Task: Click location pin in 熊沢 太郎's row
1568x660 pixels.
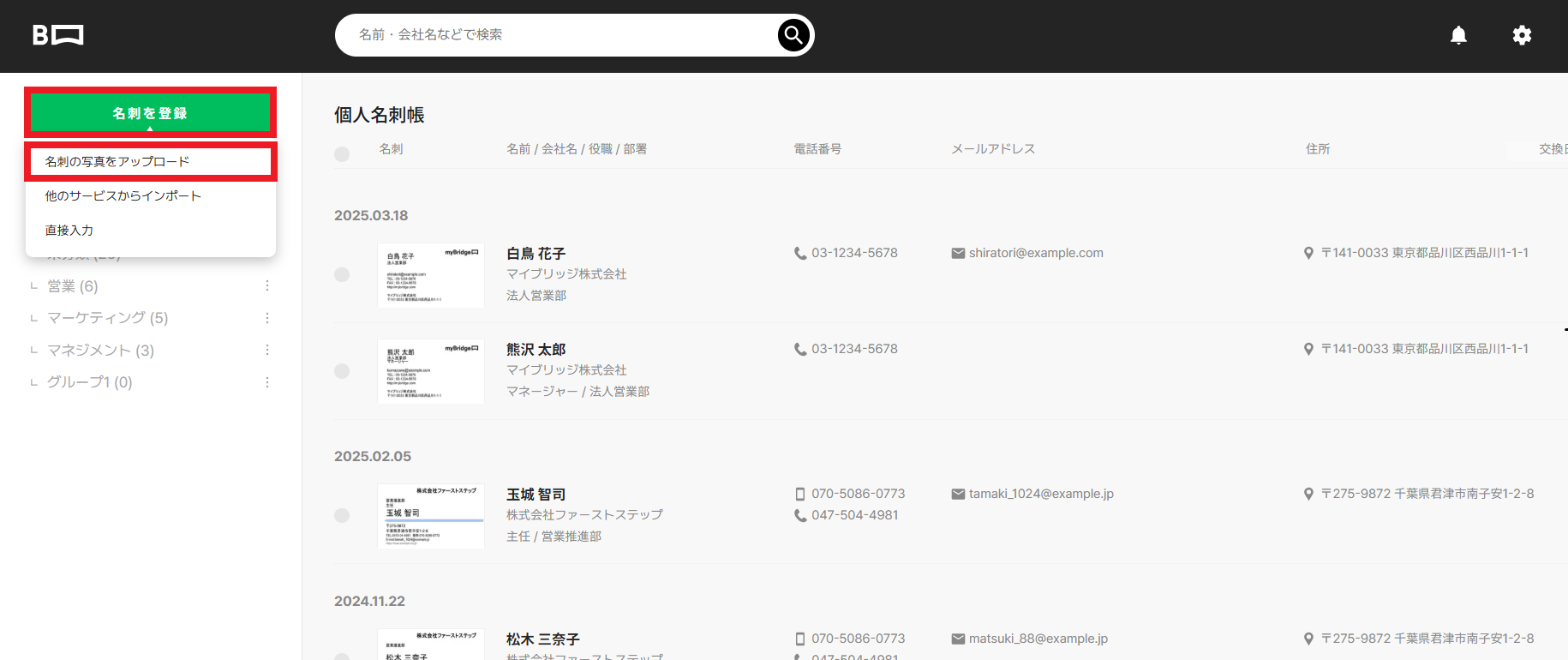Action: tap(1308, 349)
